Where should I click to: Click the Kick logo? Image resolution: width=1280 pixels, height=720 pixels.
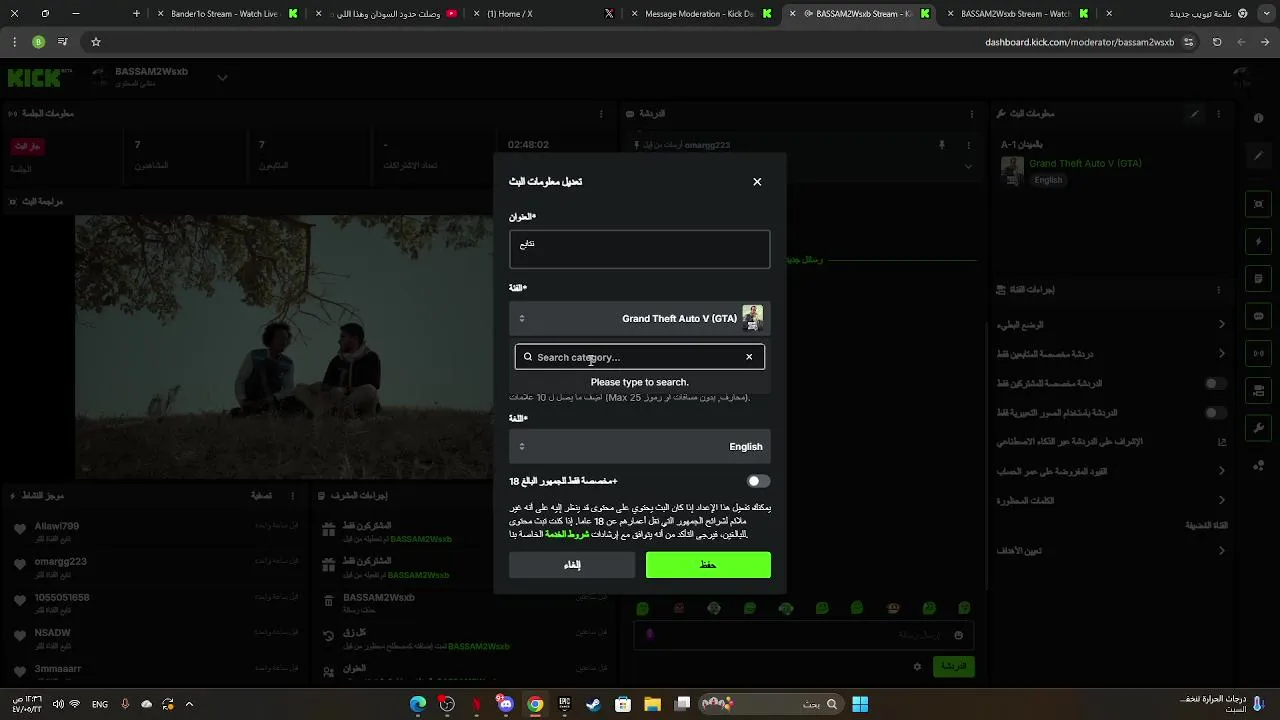(32, 78)
